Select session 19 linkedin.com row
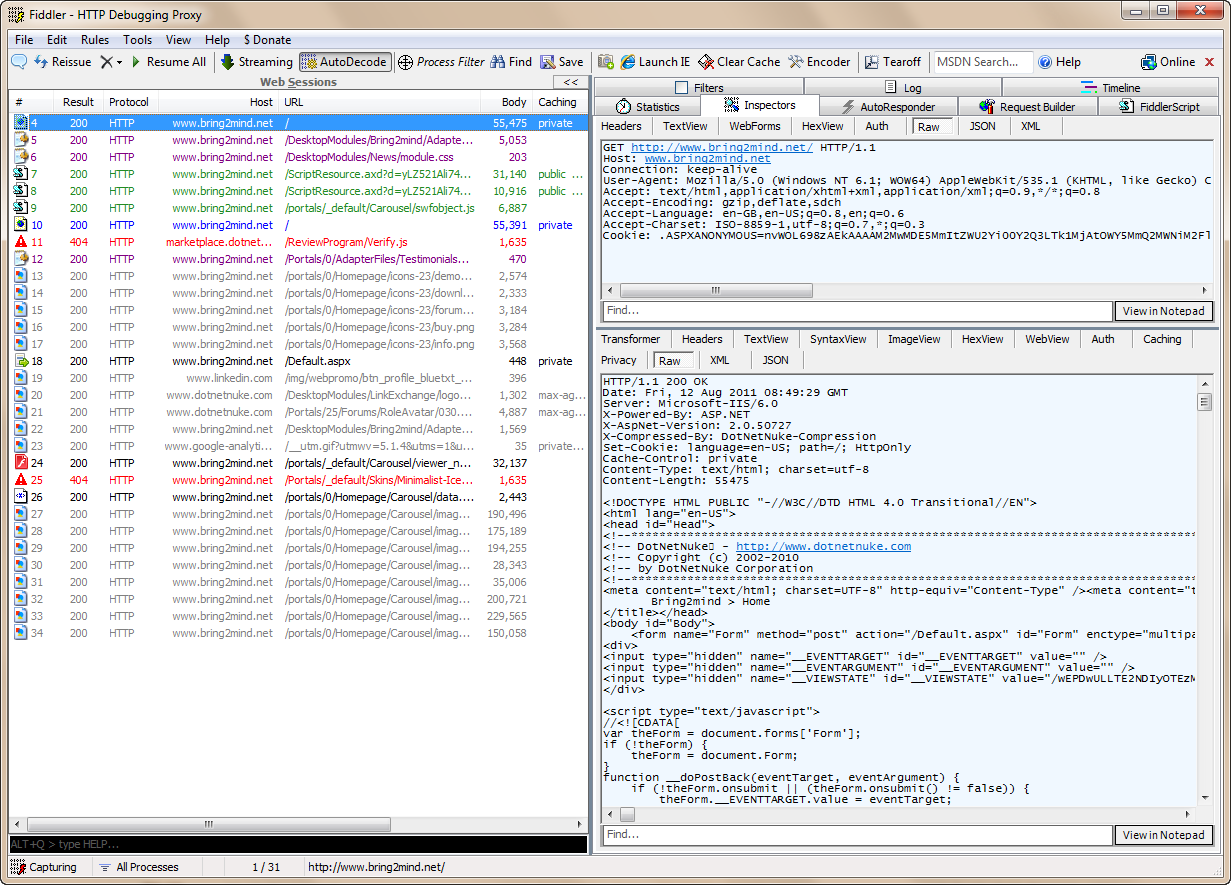 pos(298,378)
